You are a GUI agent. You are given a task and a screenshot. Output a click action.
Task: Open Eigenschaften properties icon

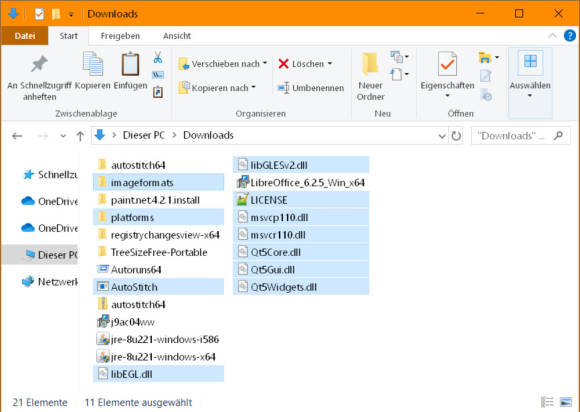point(447,64)
